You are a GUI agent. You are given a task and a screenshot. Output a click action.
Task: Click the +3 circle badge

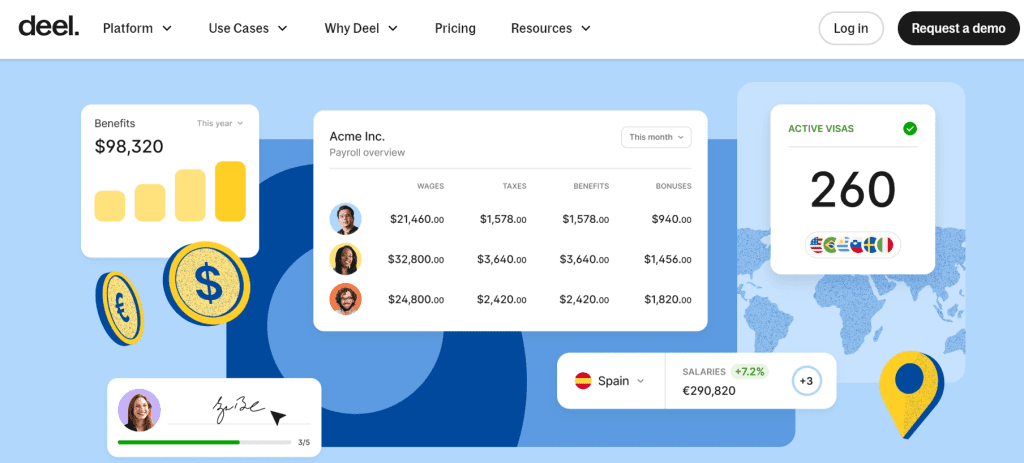coord(806,381)
